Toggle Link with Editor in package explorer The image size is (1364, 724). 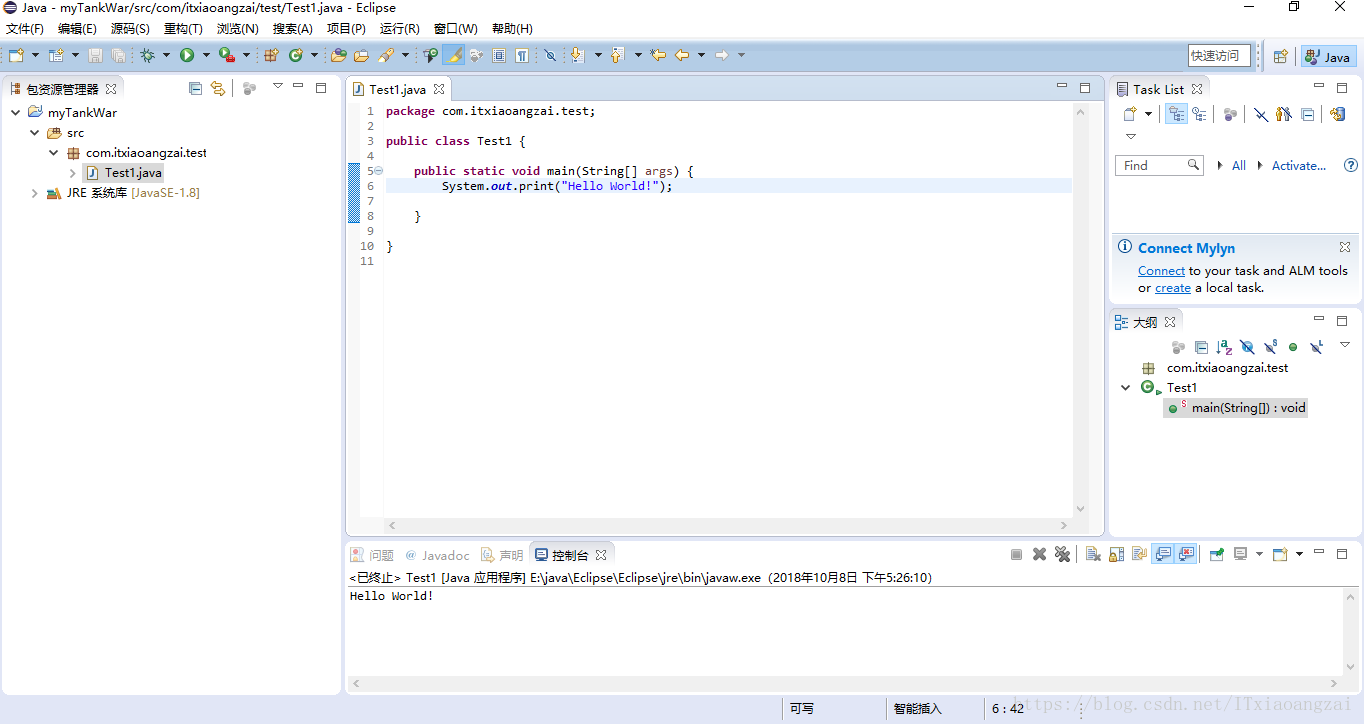tap(218, 89)
